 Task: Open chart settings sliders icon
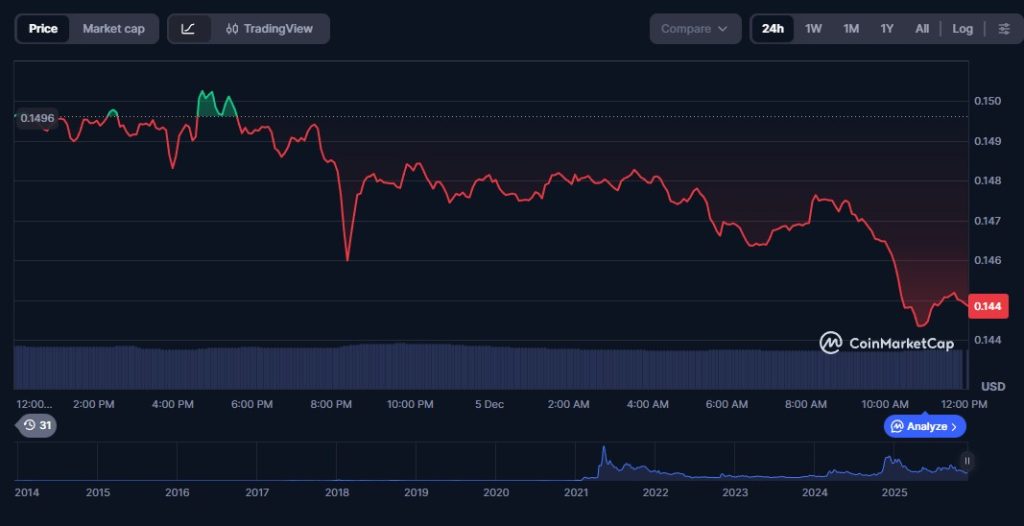pos(1004,29)
